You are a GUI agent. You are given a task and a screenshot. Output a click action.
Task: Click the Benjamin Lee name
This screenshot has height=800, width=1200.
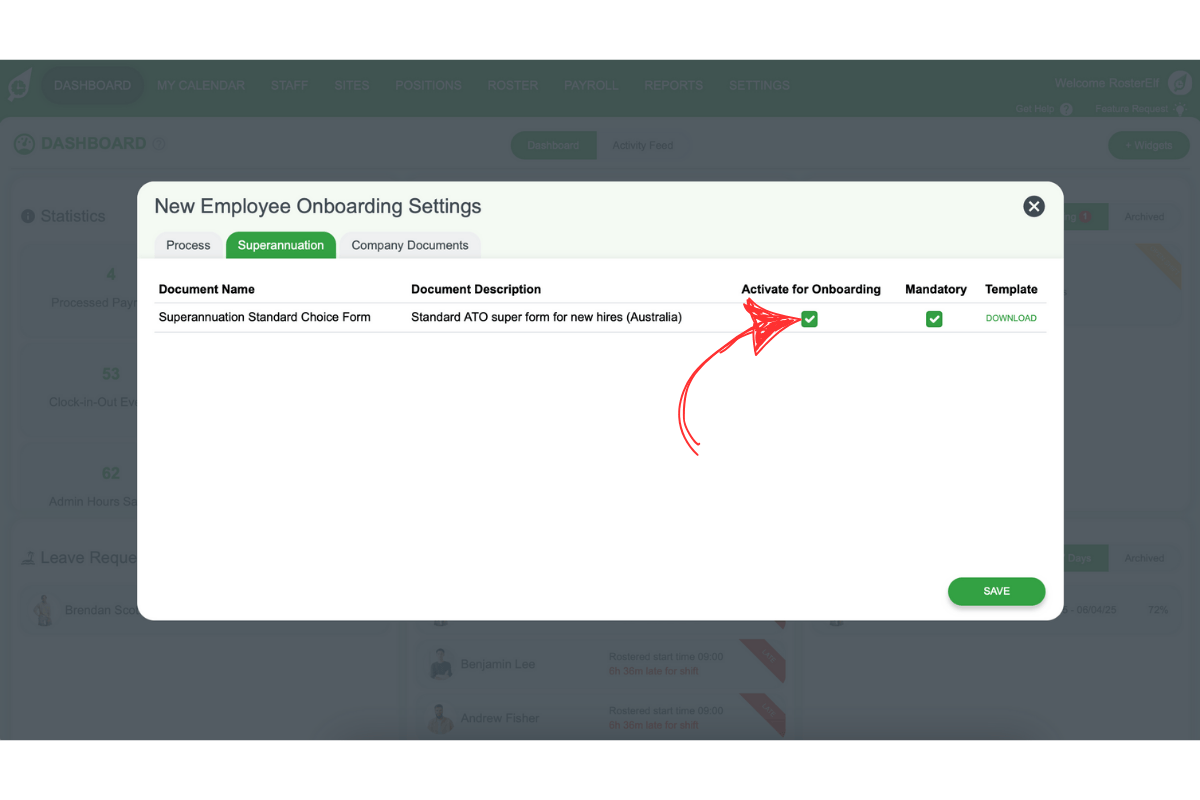coord(498,664)
